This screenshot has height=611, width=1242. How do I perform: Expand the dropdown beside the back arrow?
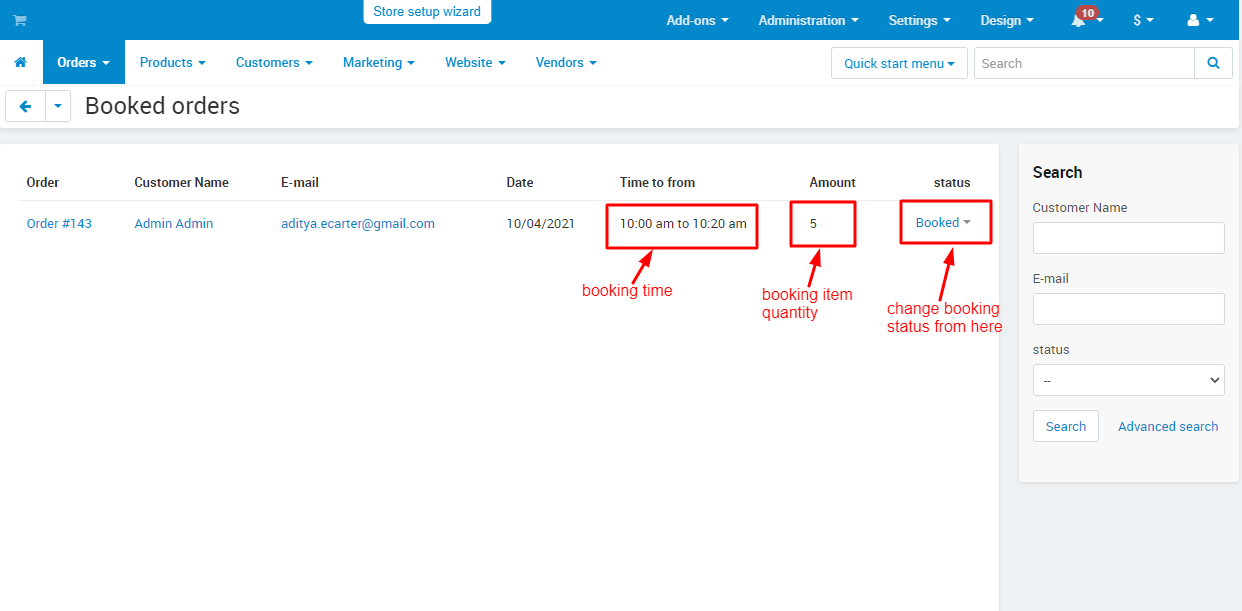click(x=58, y=106)
